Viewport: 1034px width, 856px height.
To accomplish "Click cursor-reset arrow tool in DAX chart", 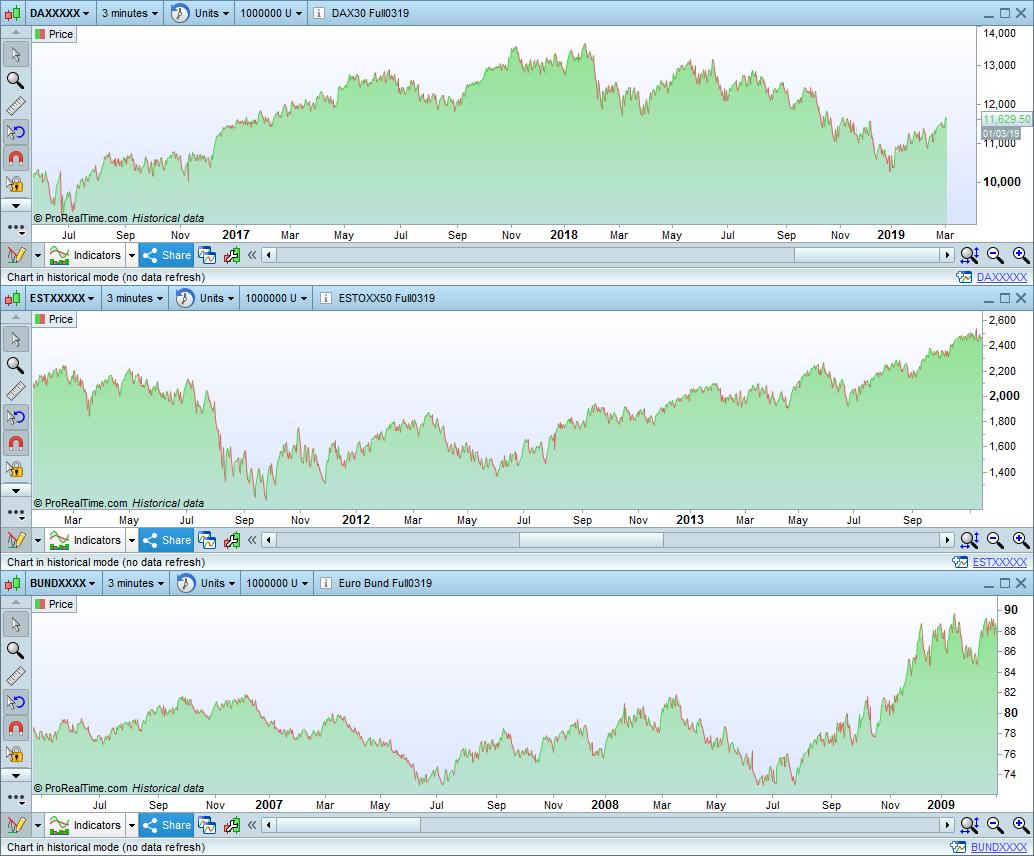I will click(16, 132).
